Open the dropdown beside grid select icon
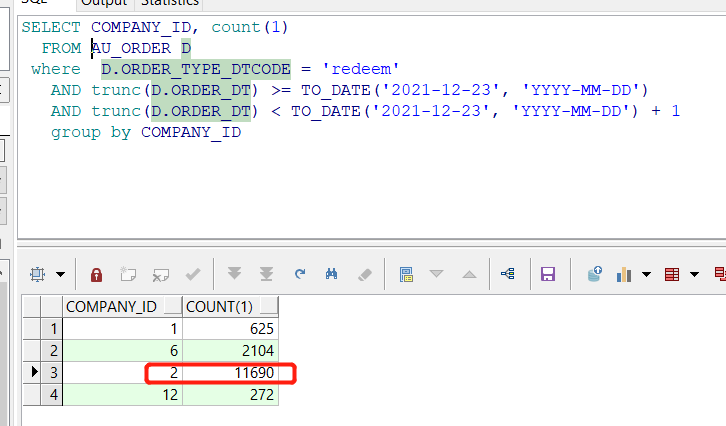 pyautogui.click(x=60, y=275)
